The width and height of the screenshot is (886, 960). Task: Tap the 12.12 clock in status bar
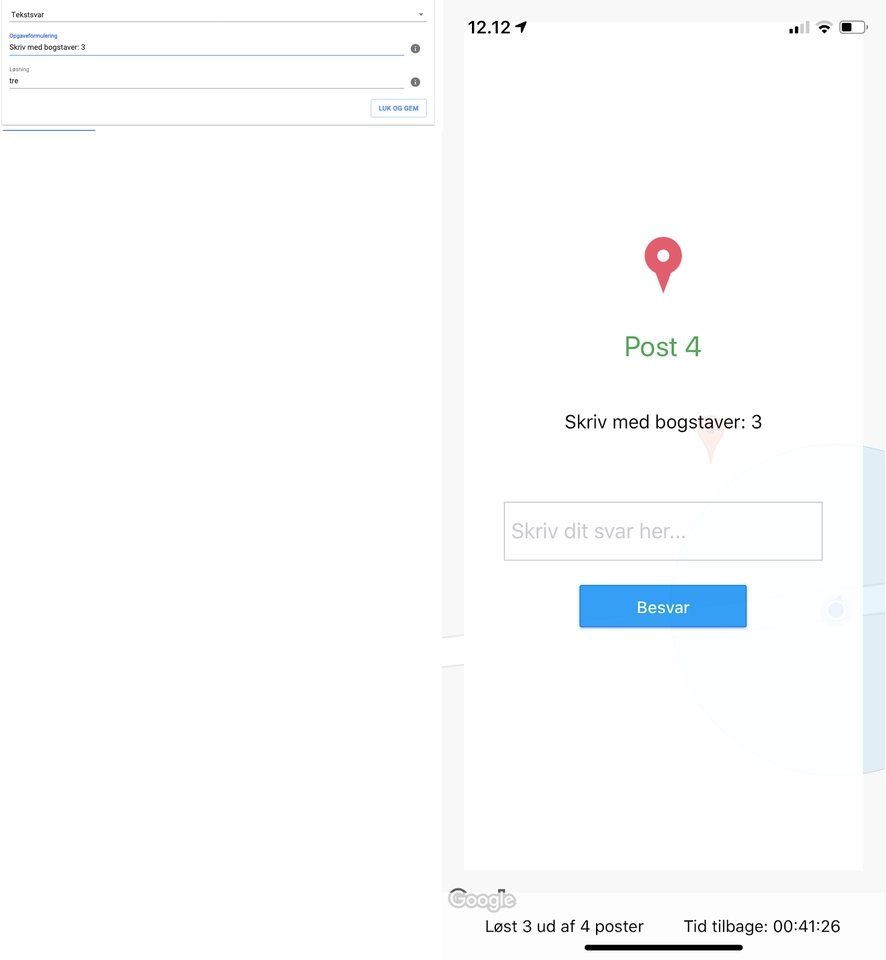(x=489, y=27)
